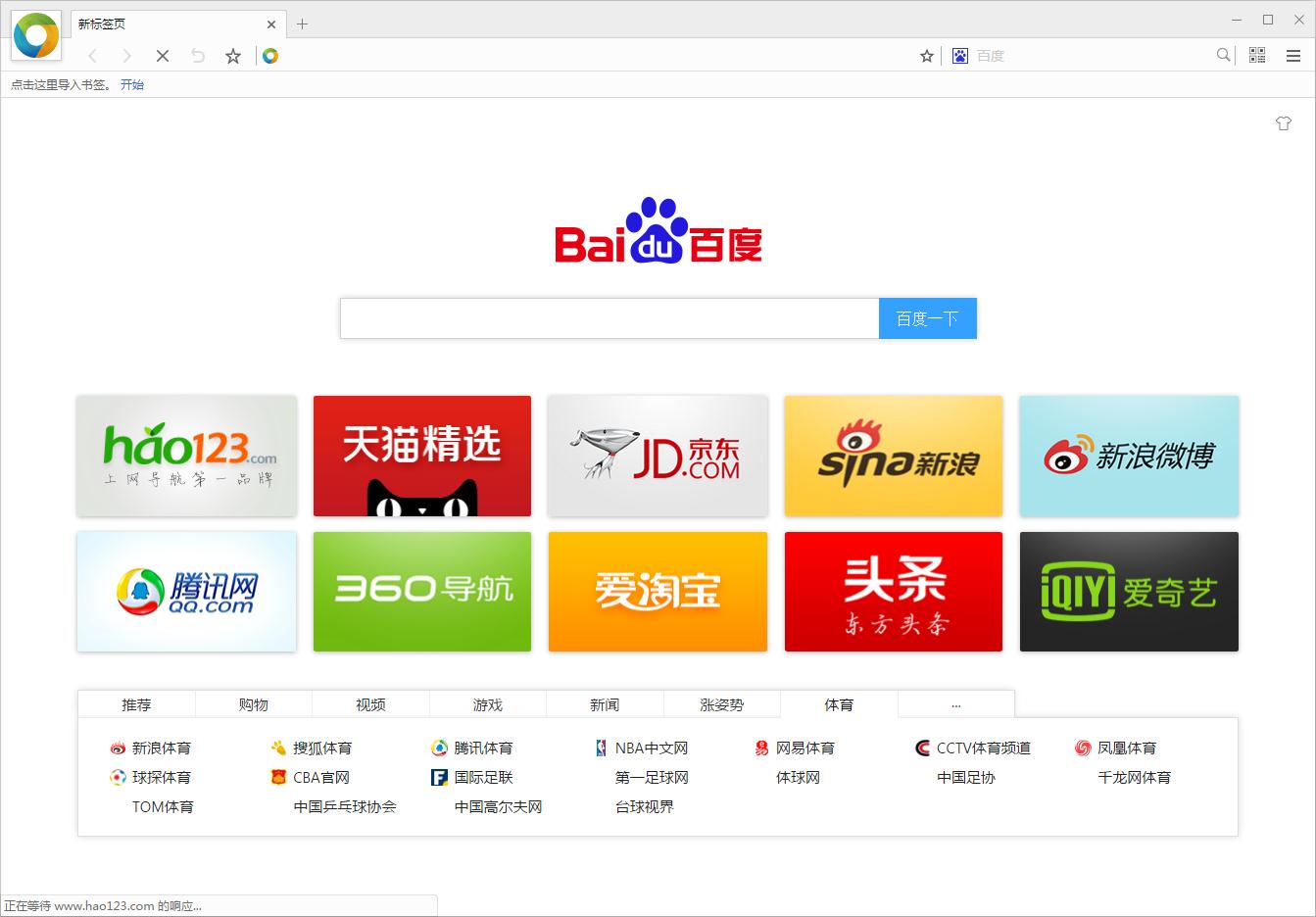The image size is (1316, 917).
Task: Open the 爱淘宝 tile
Action: coord(658,592)
